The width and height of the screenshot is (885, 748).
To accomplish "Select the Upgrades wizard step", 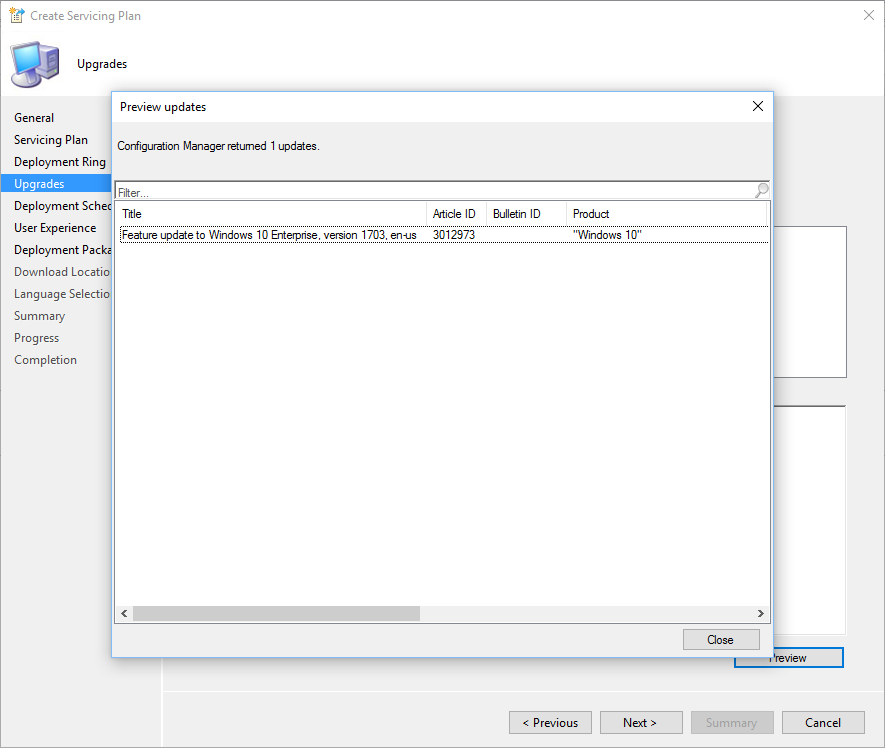I will click(x=56, y=183).
